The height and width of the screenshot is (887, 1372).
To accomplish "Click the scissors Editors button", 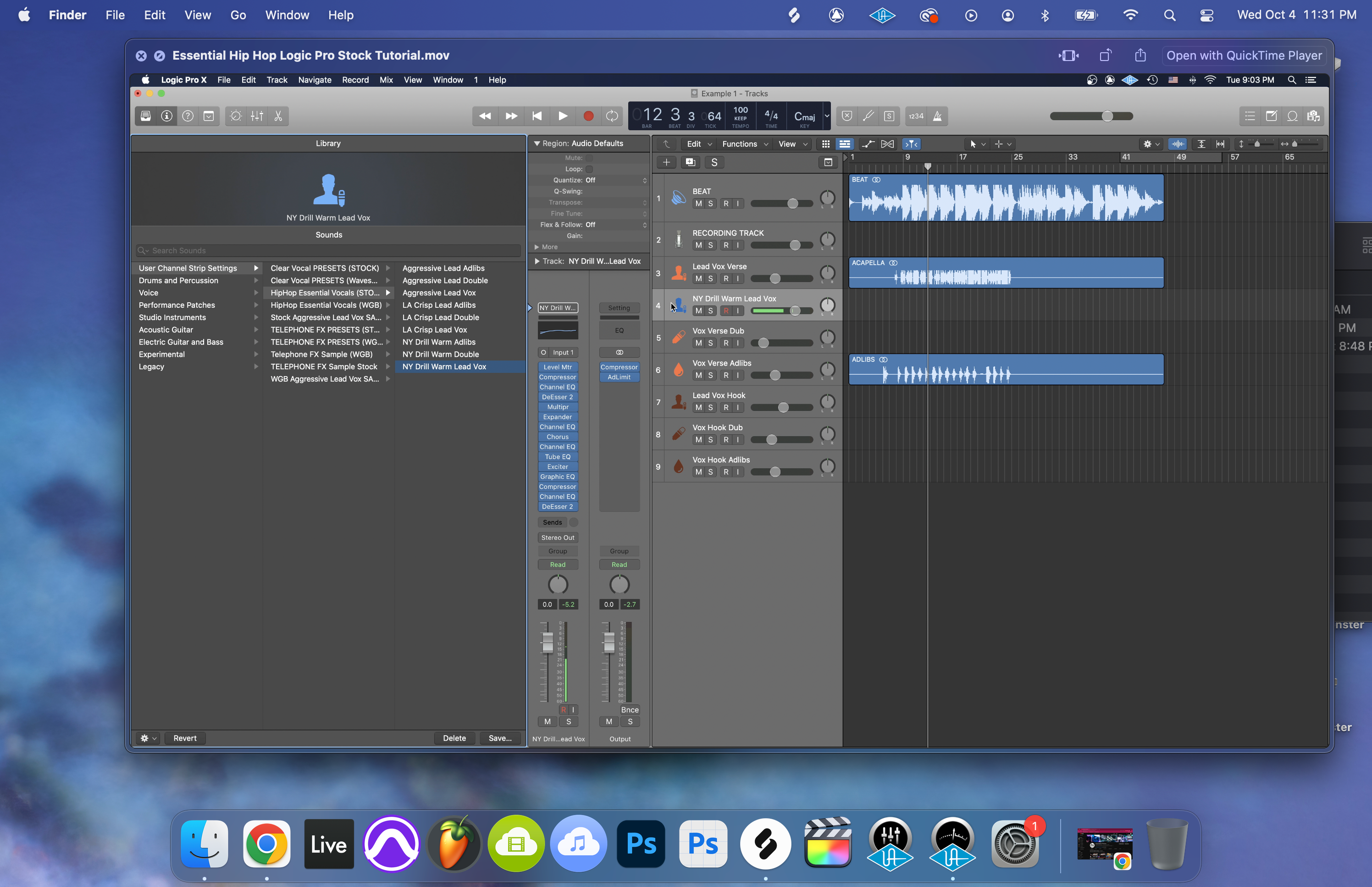I will tap(278, 116).
